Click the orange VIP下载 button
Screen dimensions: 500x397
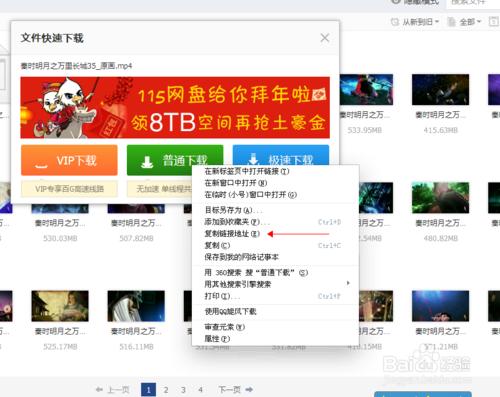(x=69, y=160)
